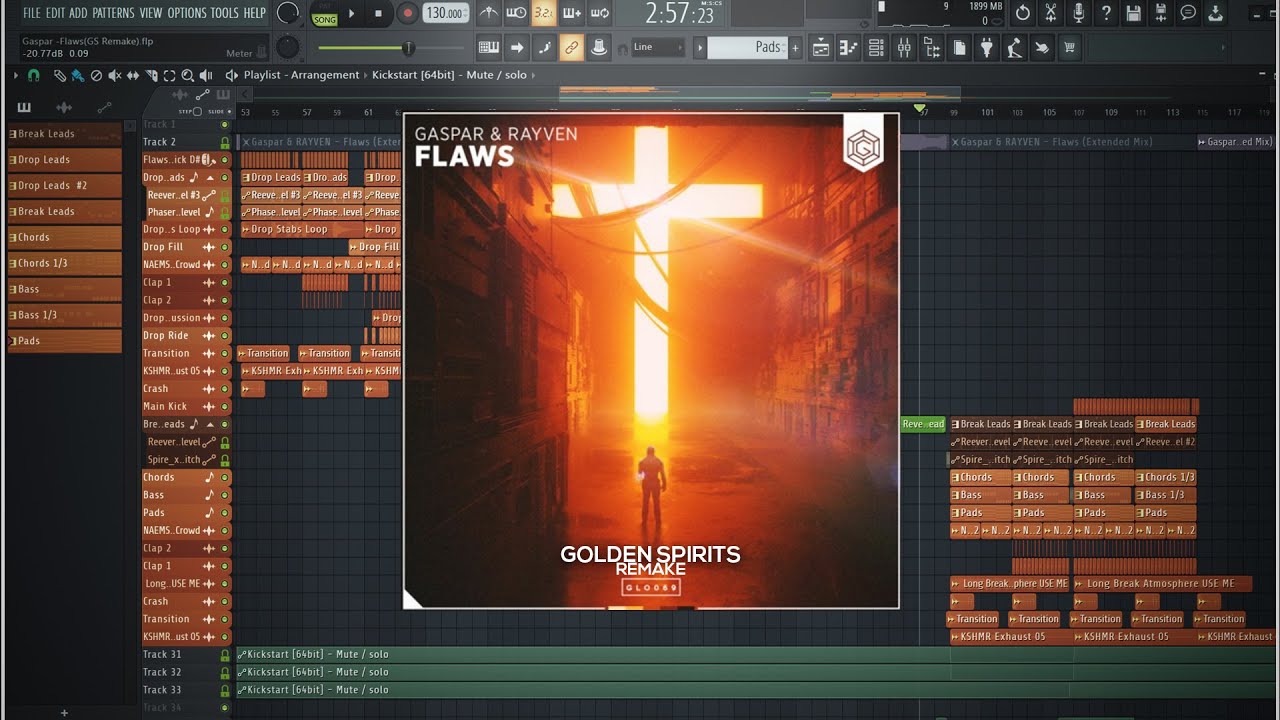
Task: Open the HELP menu
Action: pyautogui.click(x=255, y=13)
